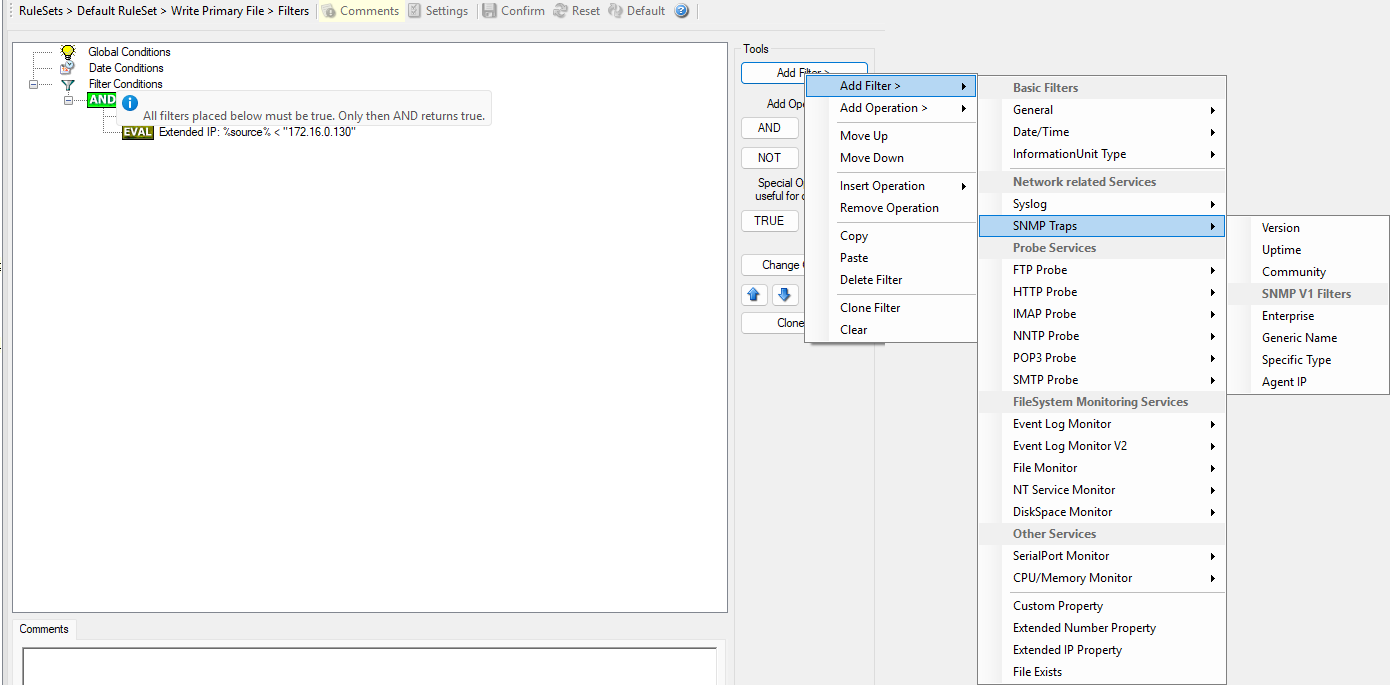This screenshot has height=685, width=1390.
Task: Click the blue help question icon
Action: pos(682,11)
